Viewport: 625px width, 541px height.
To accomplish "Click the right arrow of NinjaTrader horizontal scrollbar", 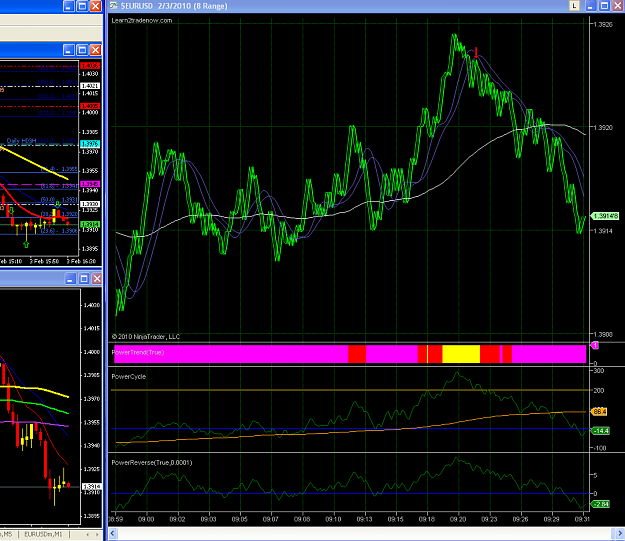I will point(619,533).
